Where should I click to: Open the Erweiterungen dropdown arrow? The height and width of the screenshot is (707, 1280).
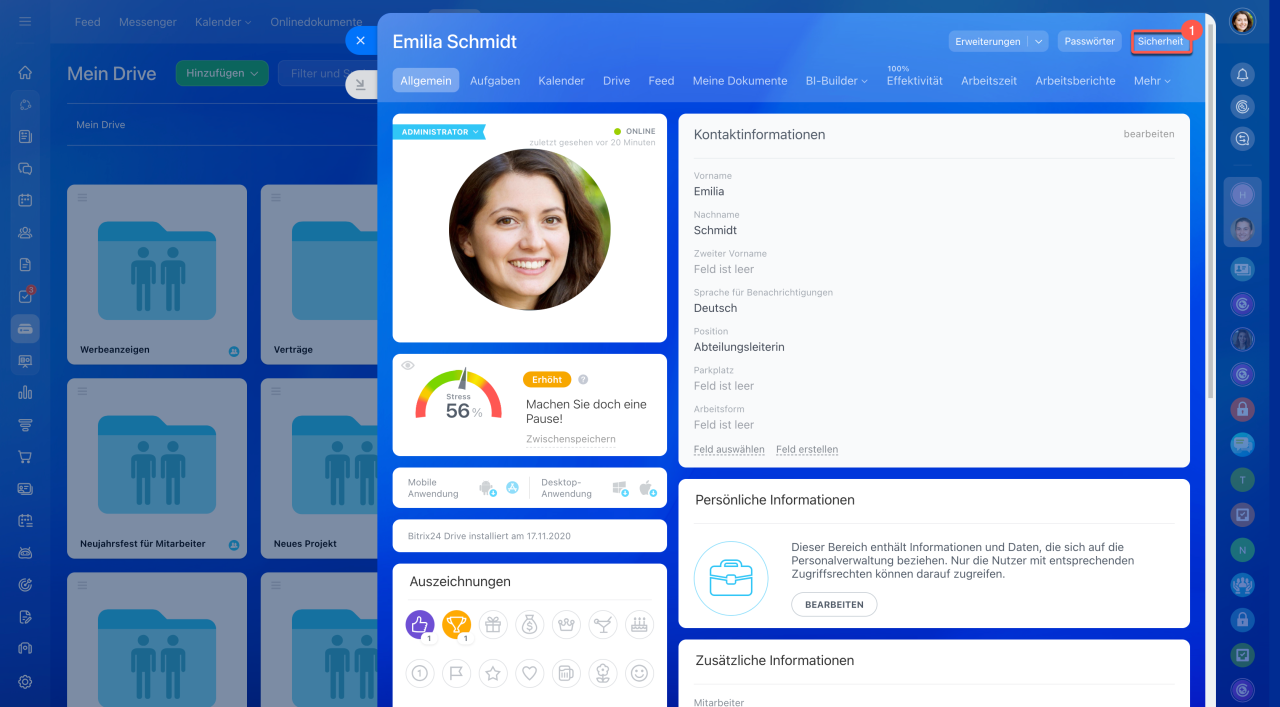(x=1039, y=41)
